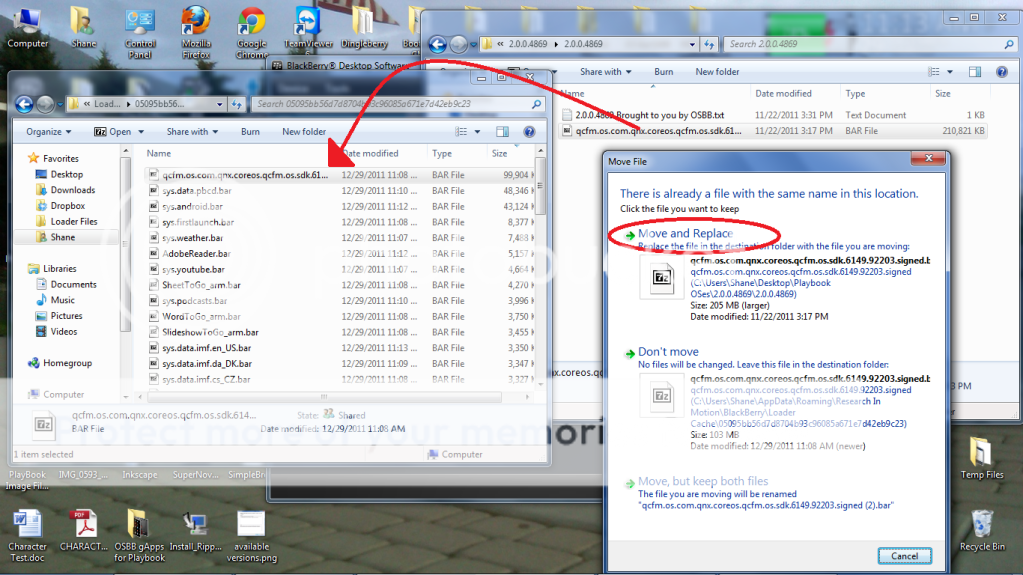The height and width of the screenshot is (575, 1023).
Task: Go back in the Loader Cache window
Action: (24, 104)
